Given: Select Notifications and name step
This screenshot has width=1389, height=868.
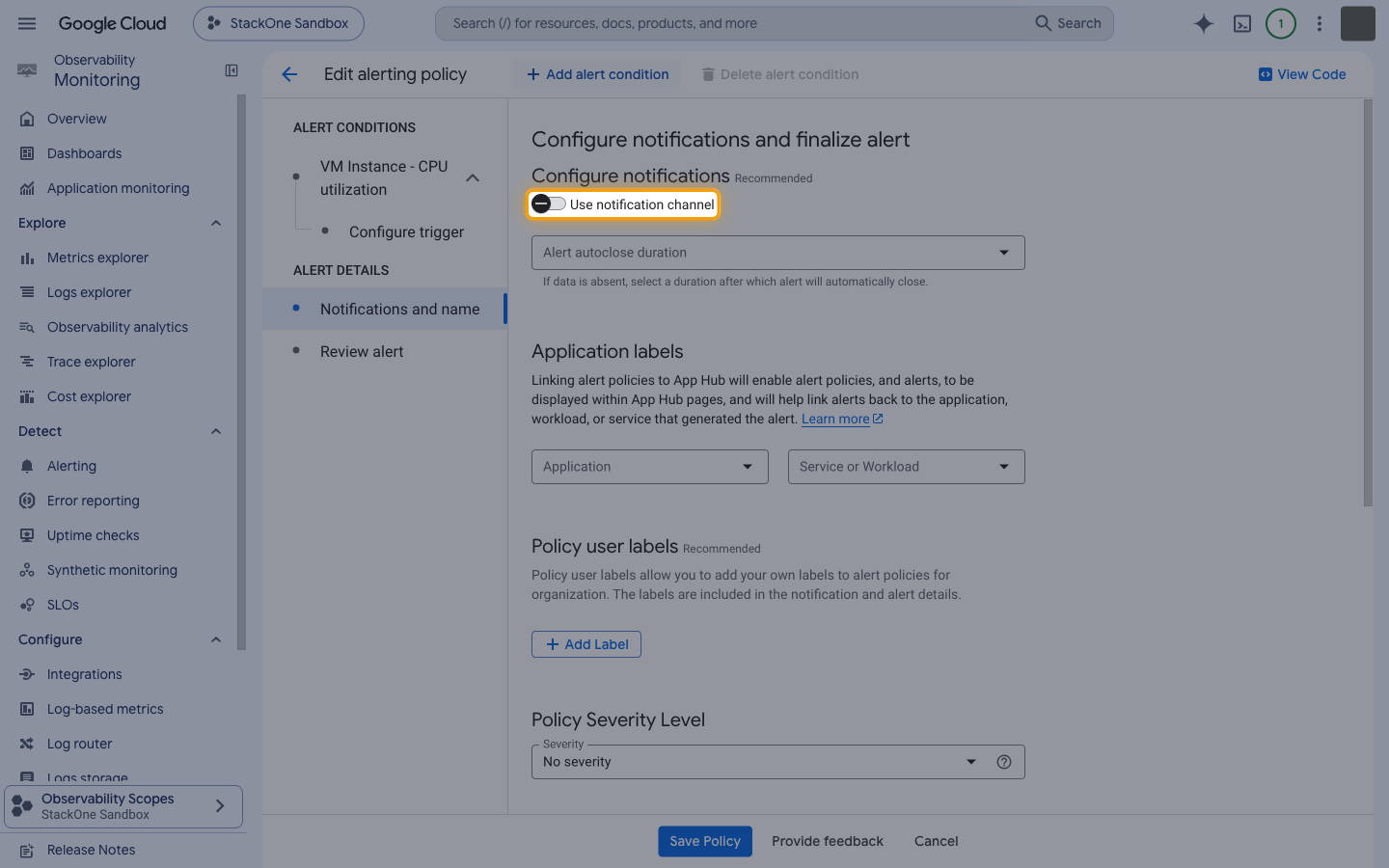Looking at the screenshot, I should tap(384, 309).
